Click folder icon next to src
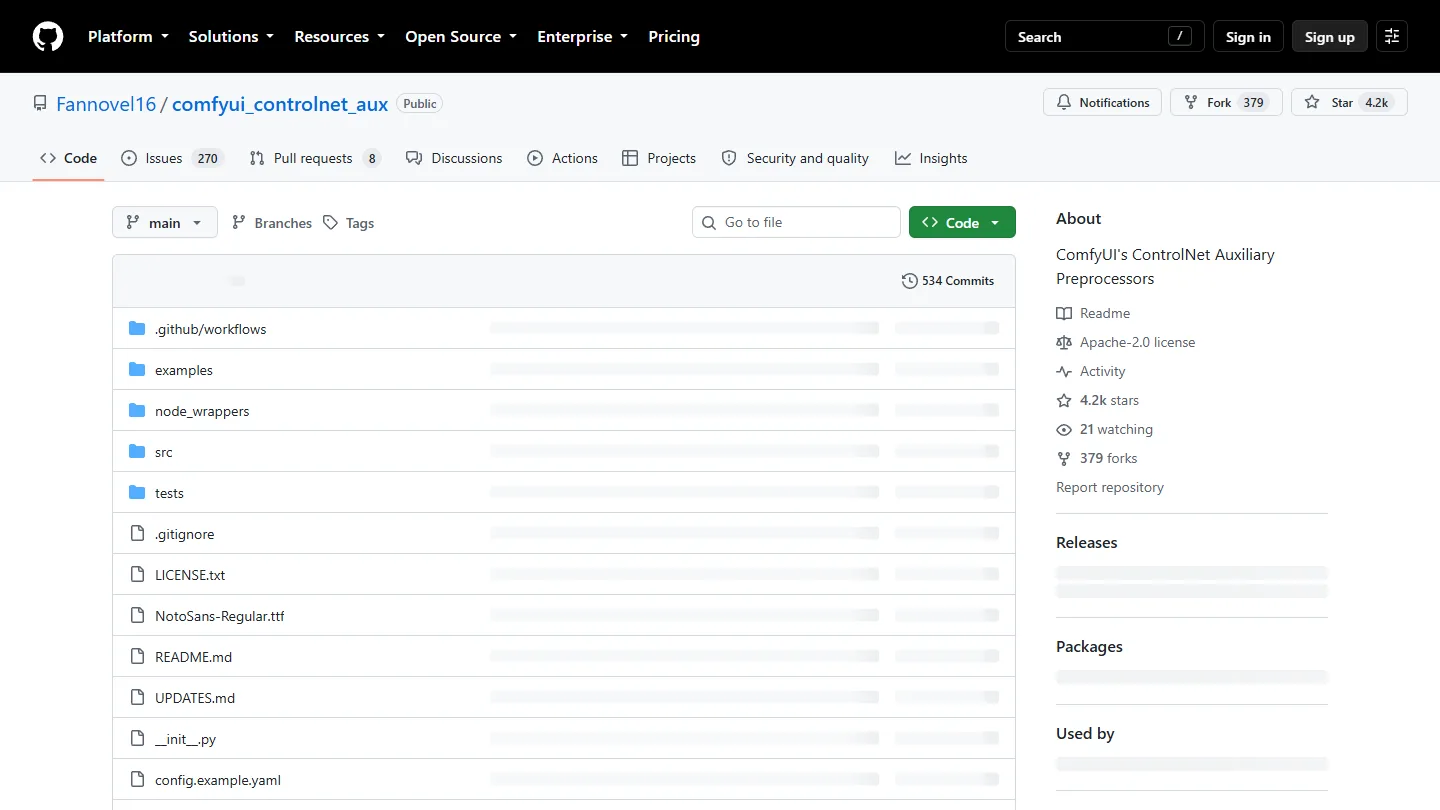The image size is (1440, 810). pos(137,452)
